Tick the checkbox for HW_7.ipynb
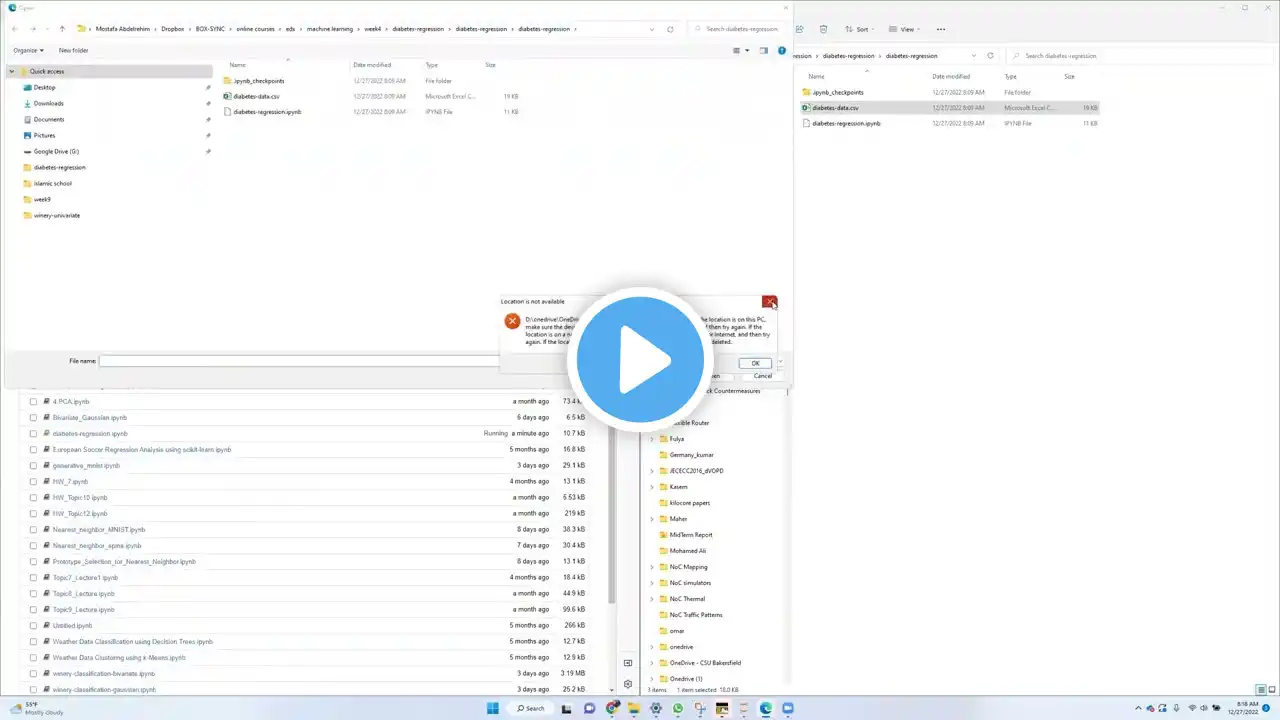This screenshot has width=1280, height=720. (x=33, y=481)
